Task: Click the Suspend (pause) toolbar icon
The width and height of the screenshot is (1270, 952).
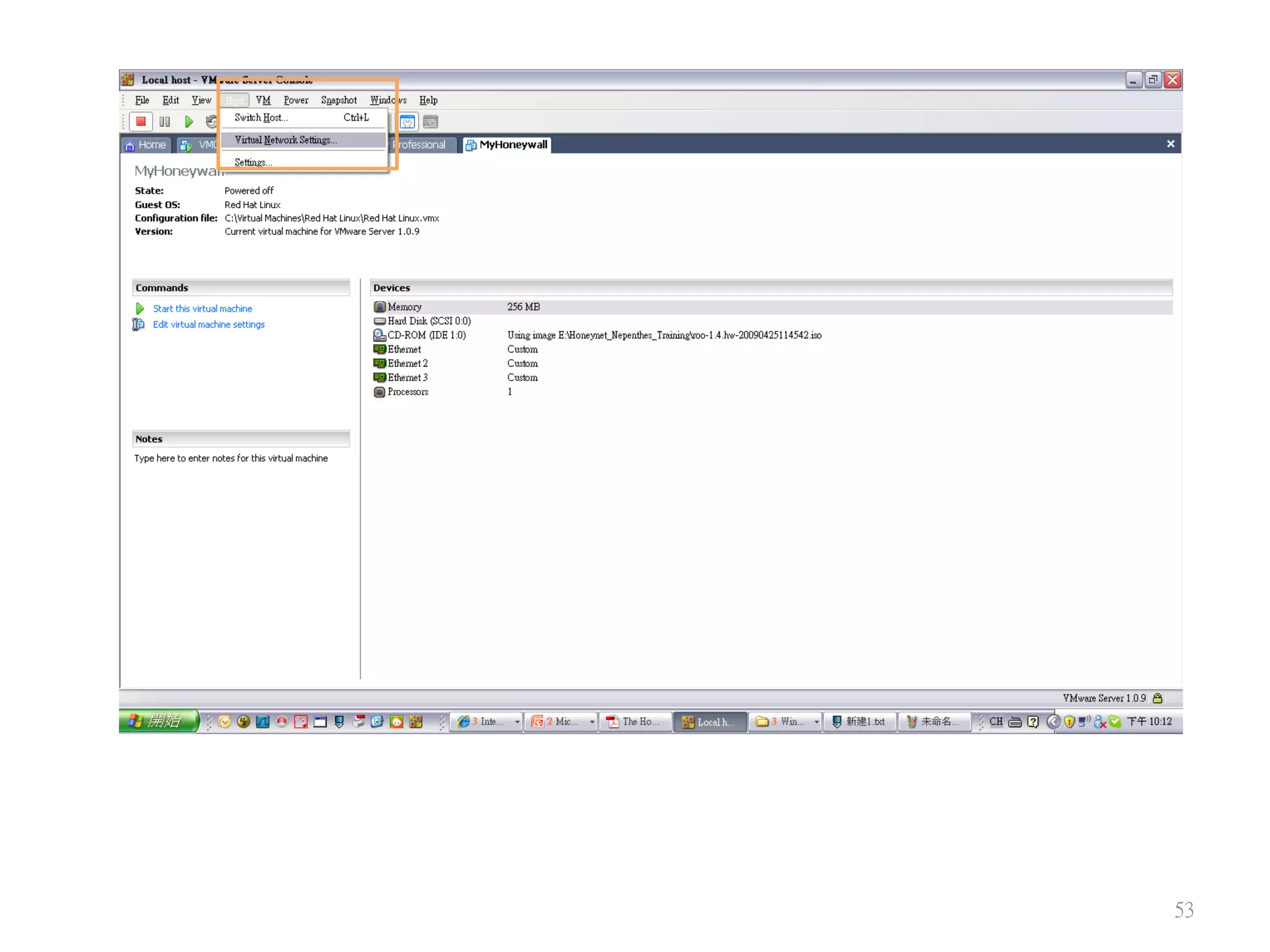Action: [x=164, y=121]
